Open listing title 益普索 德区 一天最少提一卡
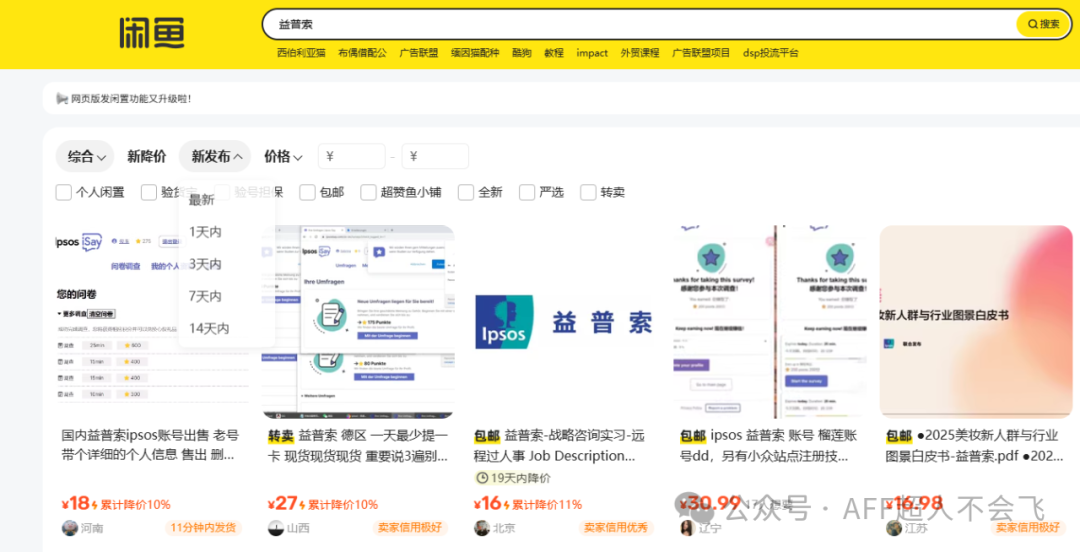Image resolution: width=1080 pixels, height=552 pixels. 358,445
